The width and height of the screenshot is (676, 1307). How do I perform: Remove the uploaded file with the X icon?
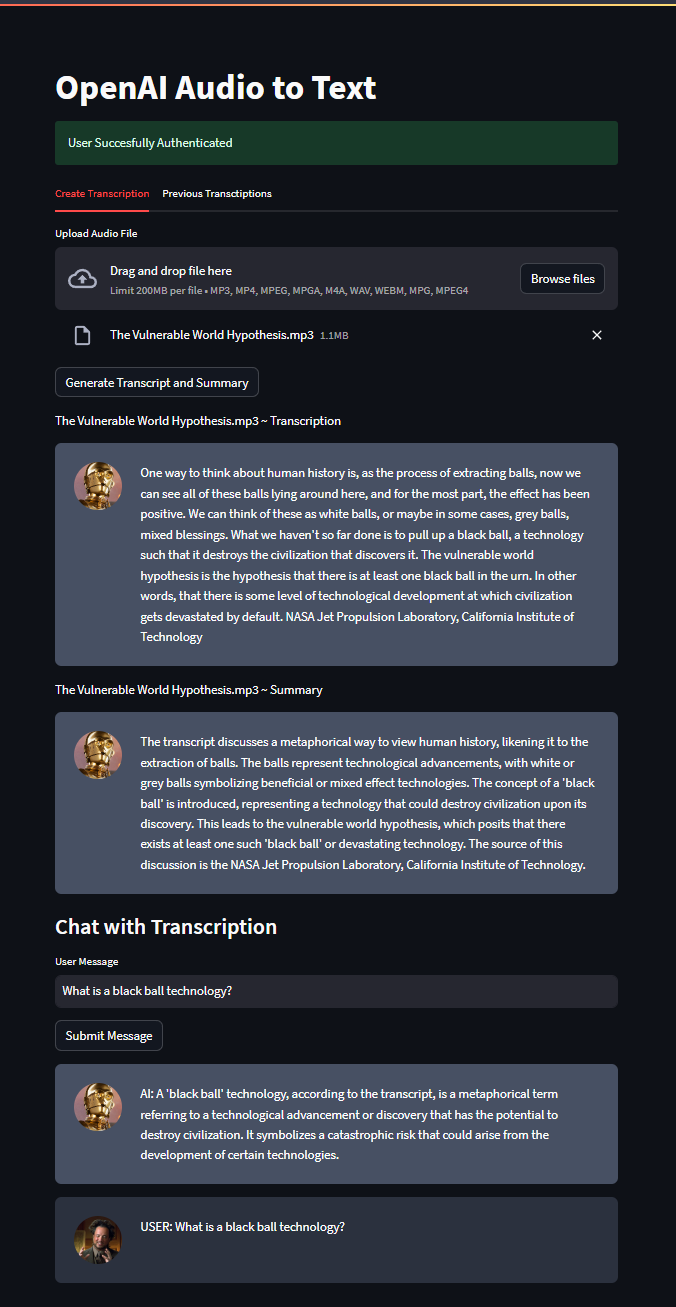[597, 335]
